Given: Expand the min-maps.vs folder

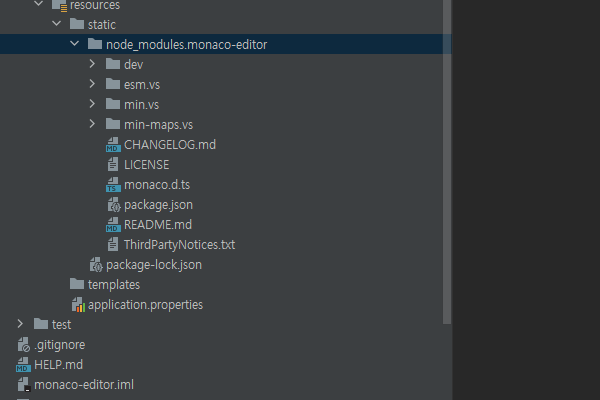Looking at the screenshot, I should pyautogui.click(x=92, y=124).
